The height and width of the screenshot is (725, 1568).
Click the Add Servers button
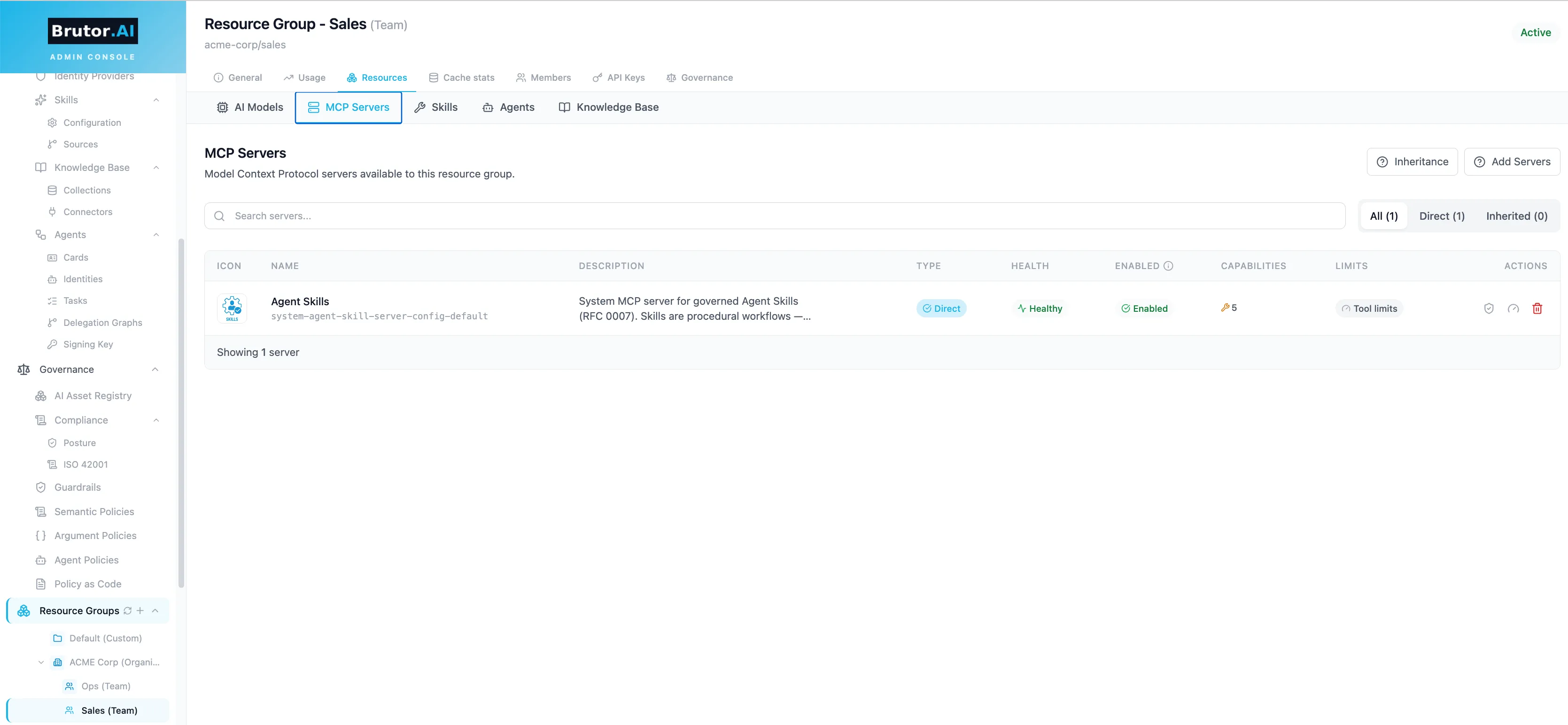1512,162
